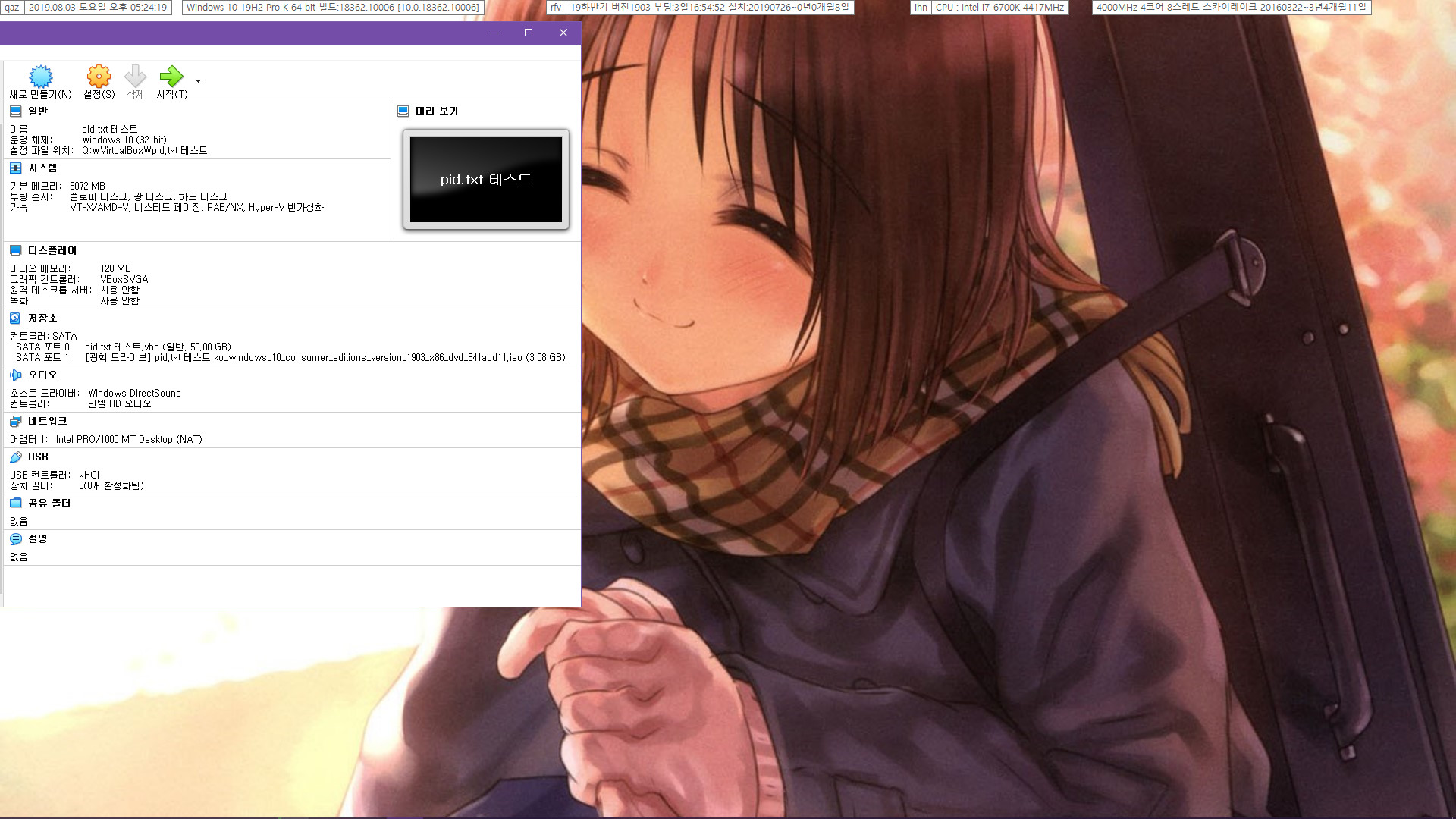Click the ihn CPU info widget
The width and height of the screenshot is (1456, 819).
(989, 8)
